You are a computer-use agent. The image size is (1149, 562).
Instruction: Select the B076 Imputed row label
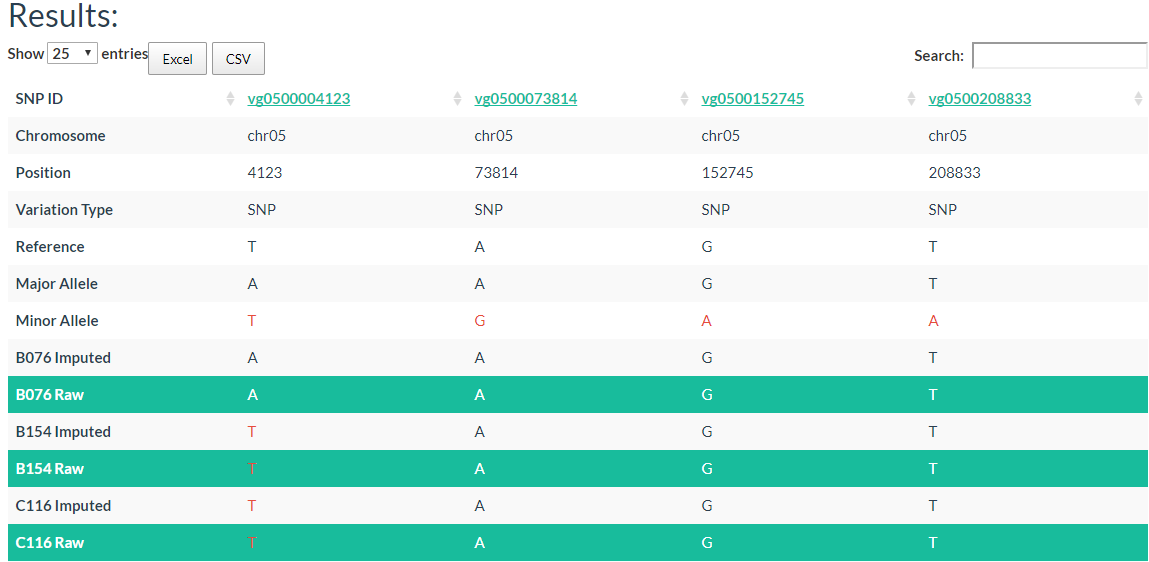pyautogui.click(x=63, y=358)
